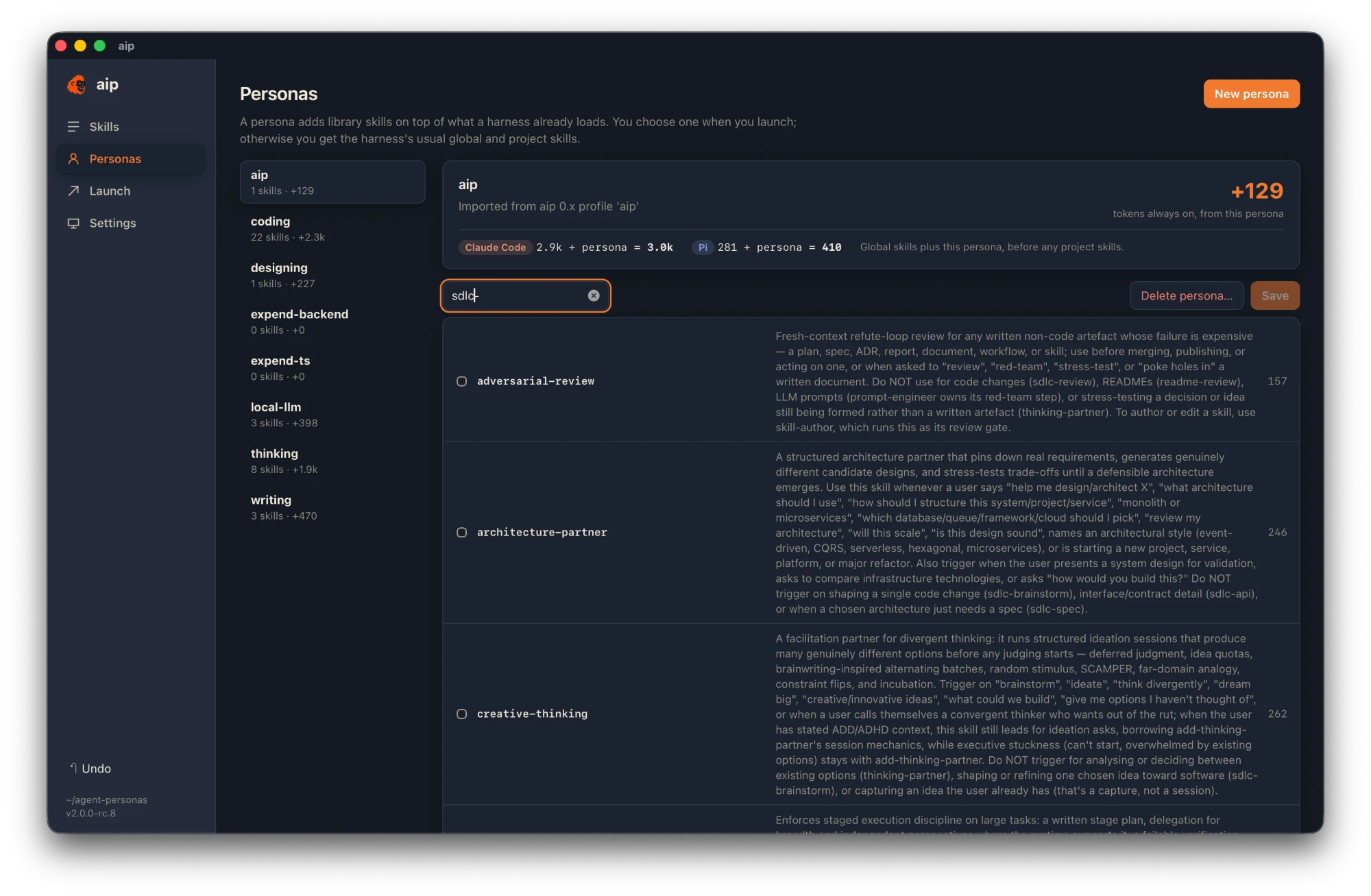Clear the sdlc search filter
Viewport: 1371px width, 896px height.
point(594,295)
